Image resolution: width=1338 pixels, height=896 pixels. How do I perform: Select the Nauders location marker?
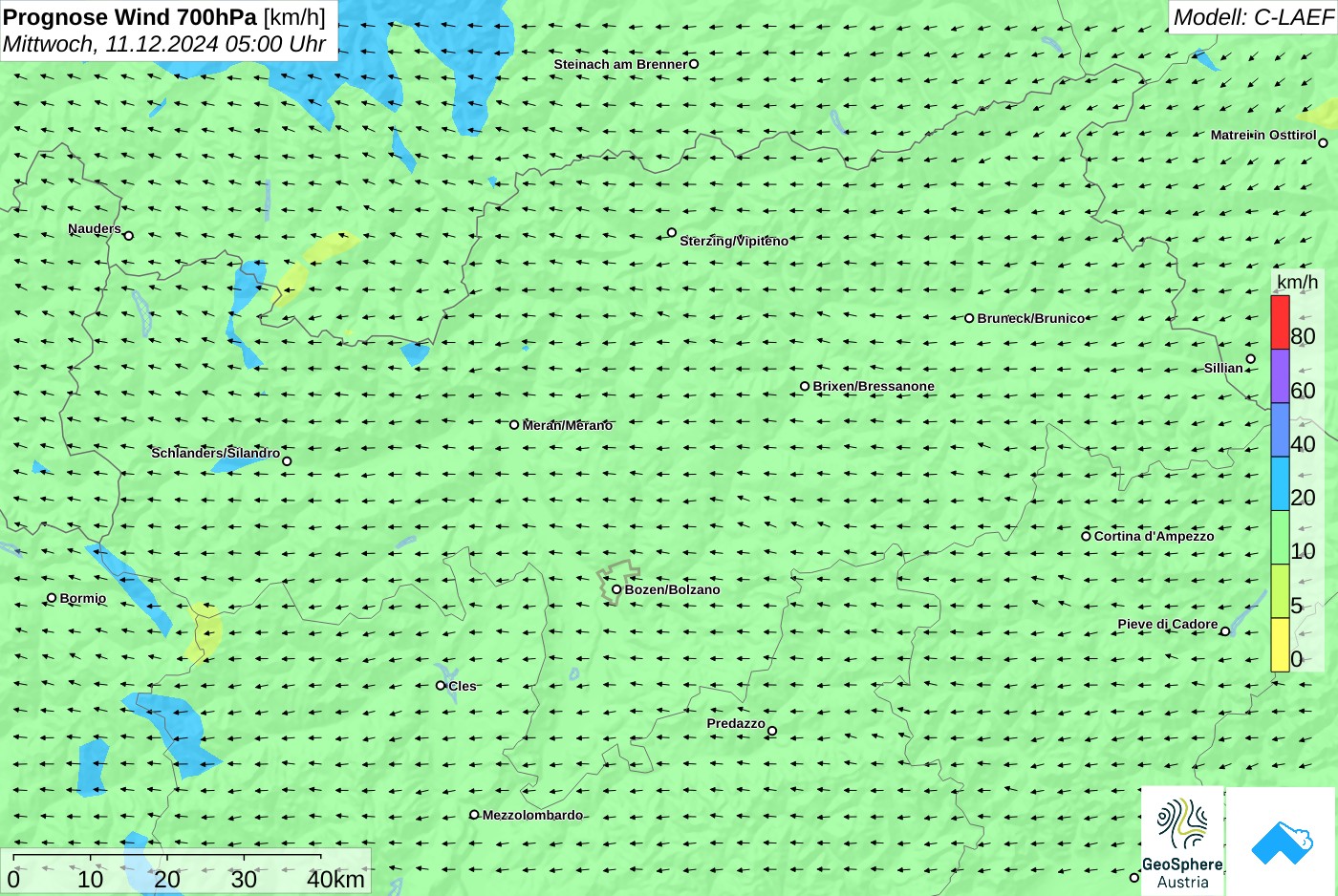[x=129, y=235]
